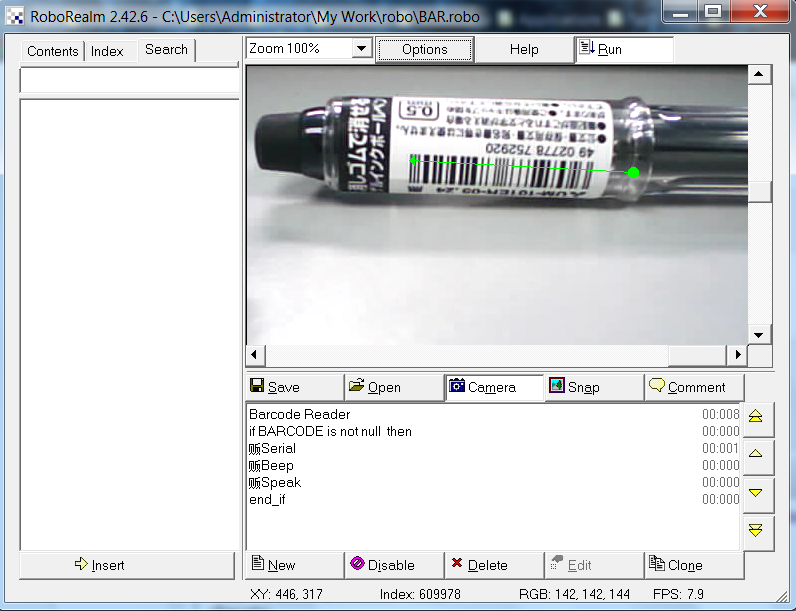
Task: Click the Comment speech bubble icon
Action: point(657,385)
